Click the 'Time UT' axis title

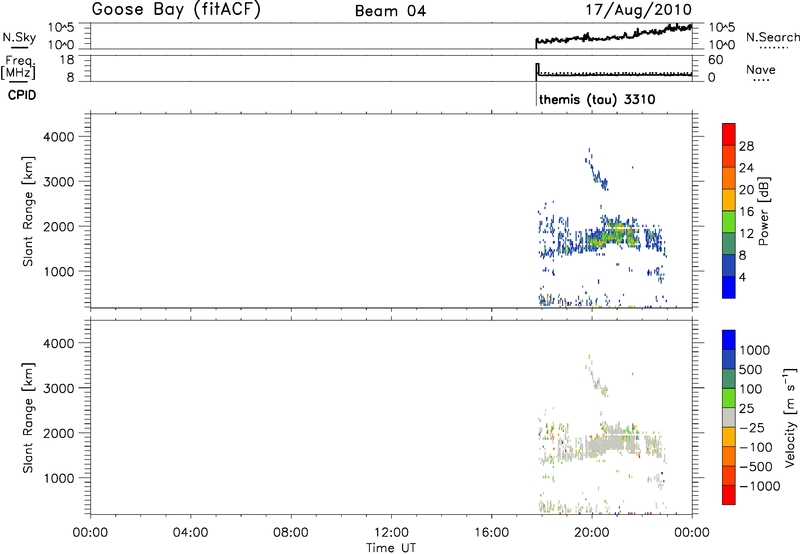coord(391,547)
